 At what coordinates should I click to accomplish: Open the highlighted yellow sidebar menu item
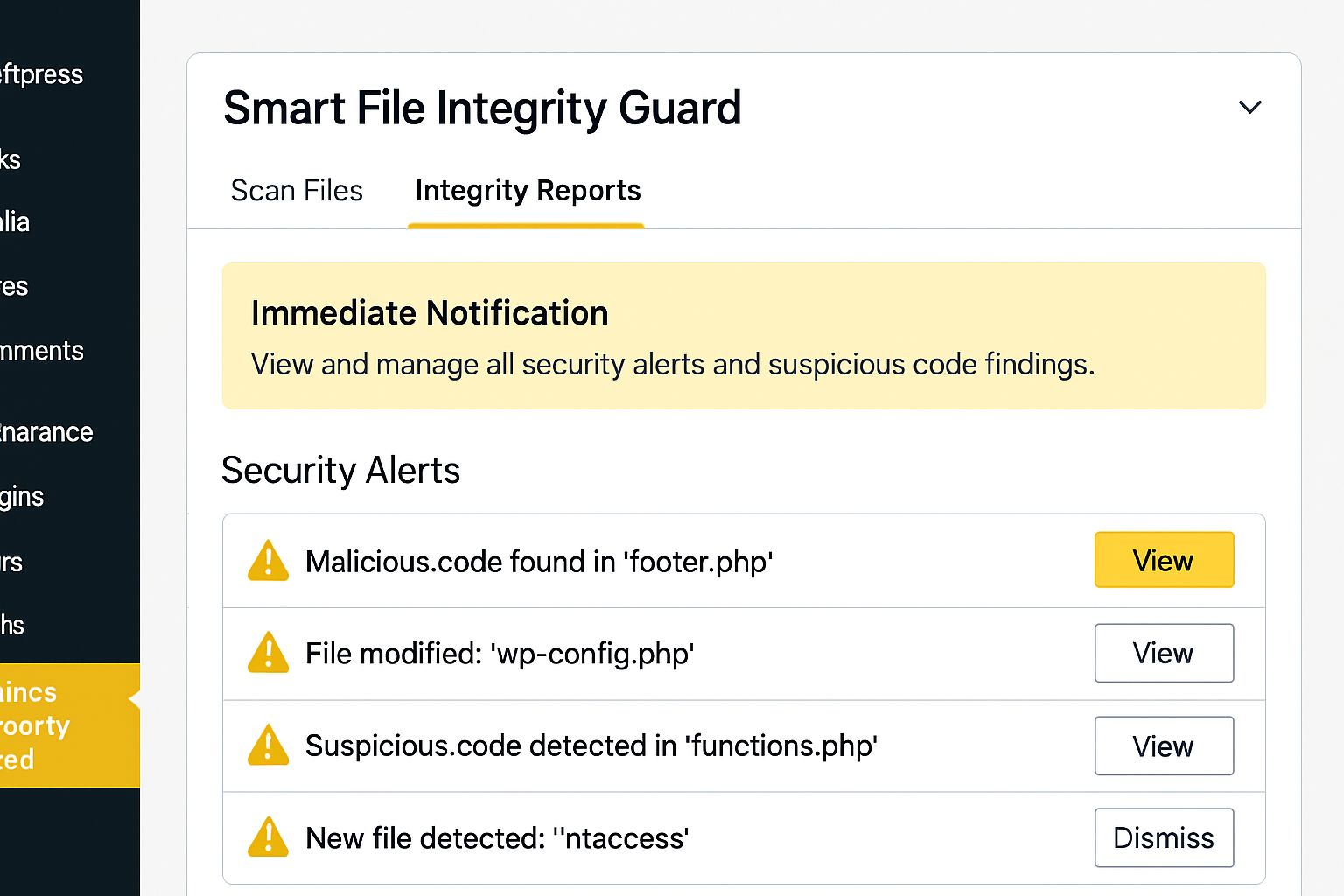[x=52, y=725]
